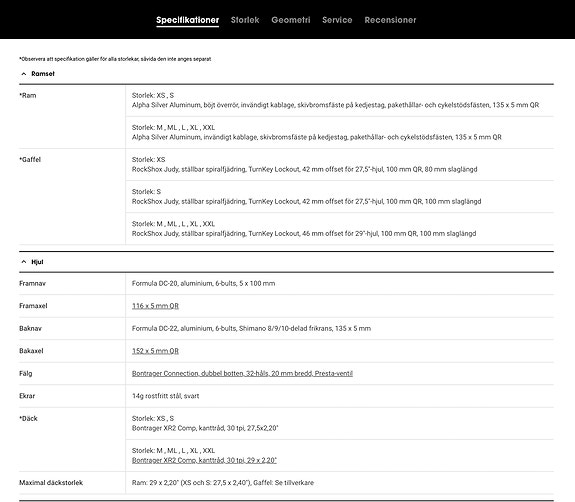
Task: Go to the Recensioner tab
Action: coord(390,20)
